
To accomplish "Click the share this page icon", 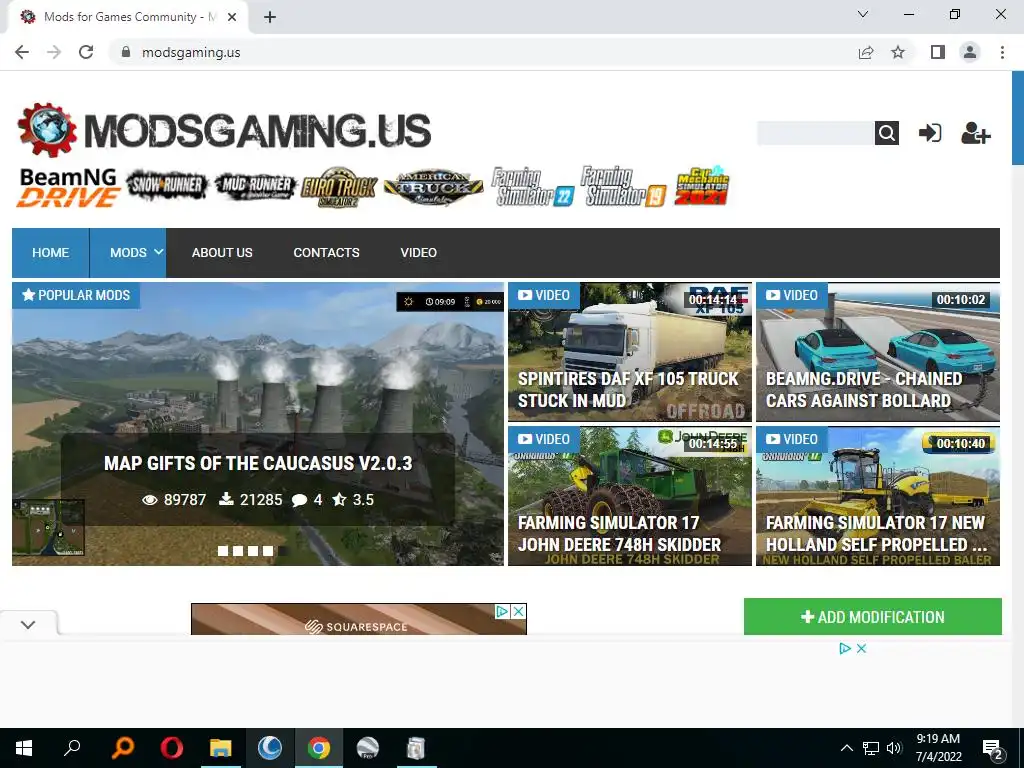I will [866, 52].
